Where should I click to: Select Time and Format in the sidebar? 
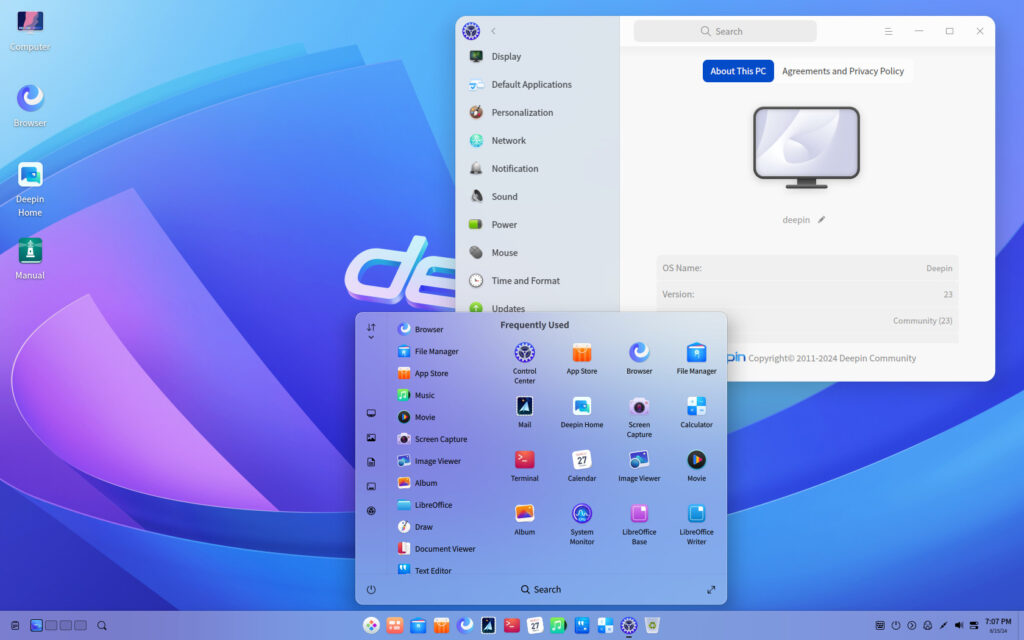point(525,281)
